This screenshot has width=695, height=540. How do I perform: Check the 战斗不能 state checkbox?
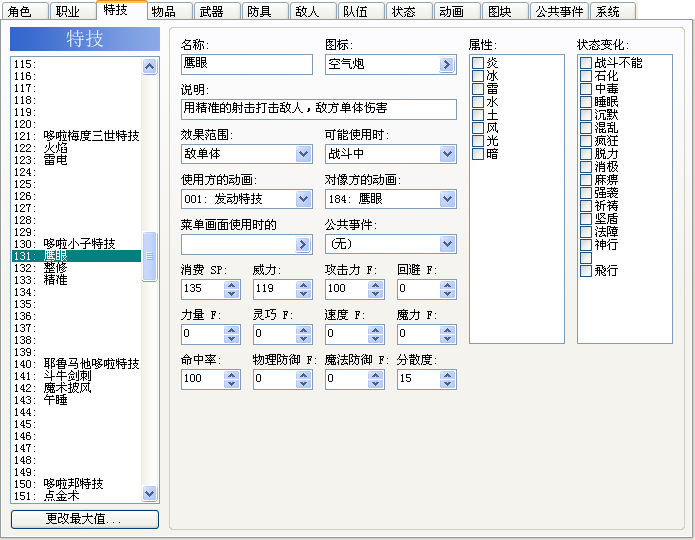tap(586, 63)
